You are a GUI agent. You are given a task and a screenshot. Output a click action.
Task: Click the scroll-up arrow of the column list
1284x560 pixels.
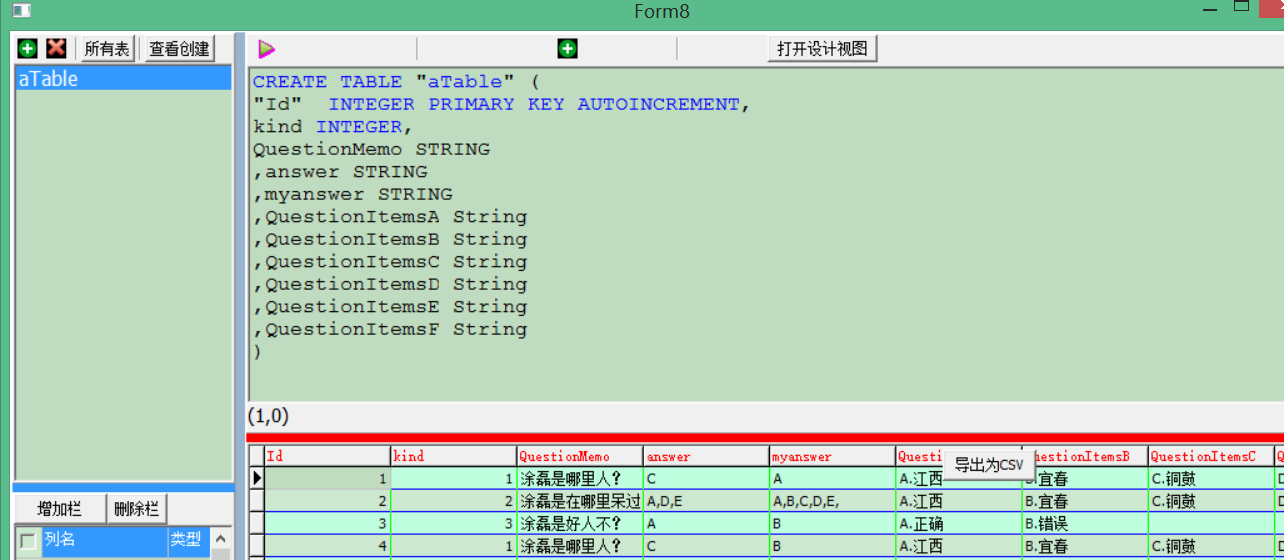[x=221, y=539]
